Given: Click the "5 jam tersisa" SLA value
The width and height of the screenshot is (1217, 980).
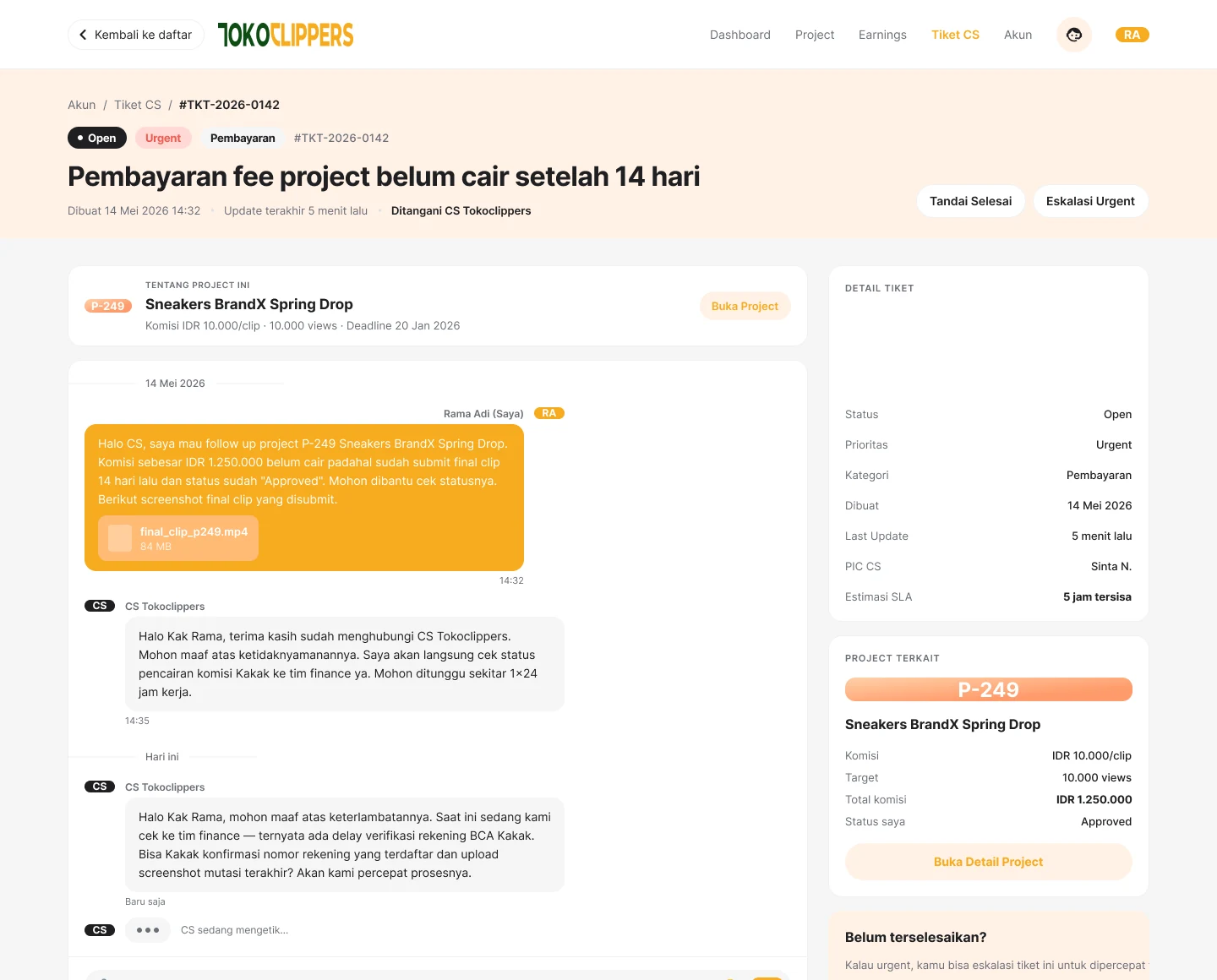Looking at the screenshot, I should [x=1097, y=596].
